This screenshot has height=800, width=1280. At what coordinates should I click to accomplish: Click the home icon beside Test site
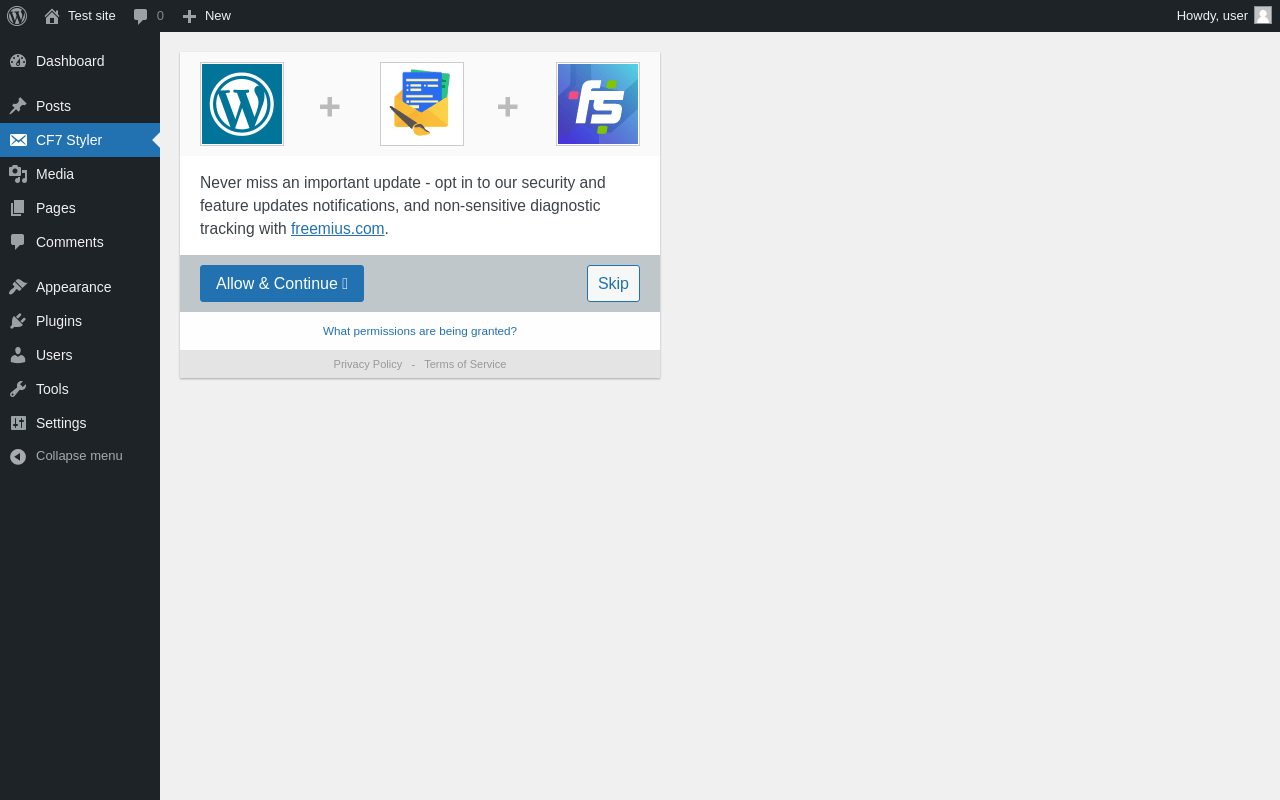tap(52, 16)
